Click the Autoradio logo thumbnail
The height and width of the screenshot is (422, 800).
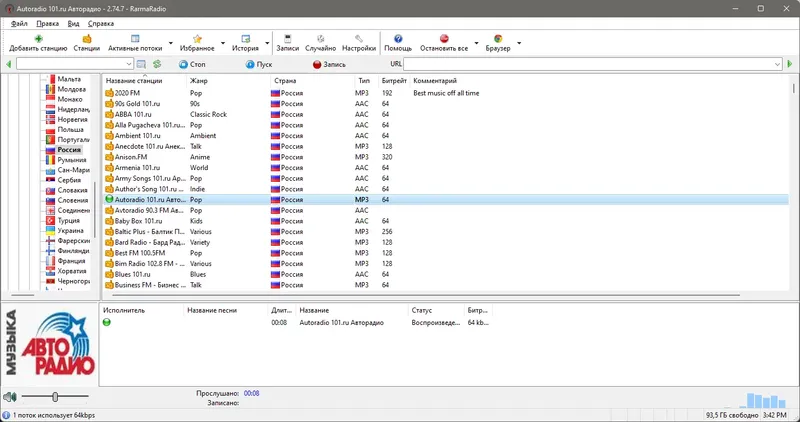50,344
